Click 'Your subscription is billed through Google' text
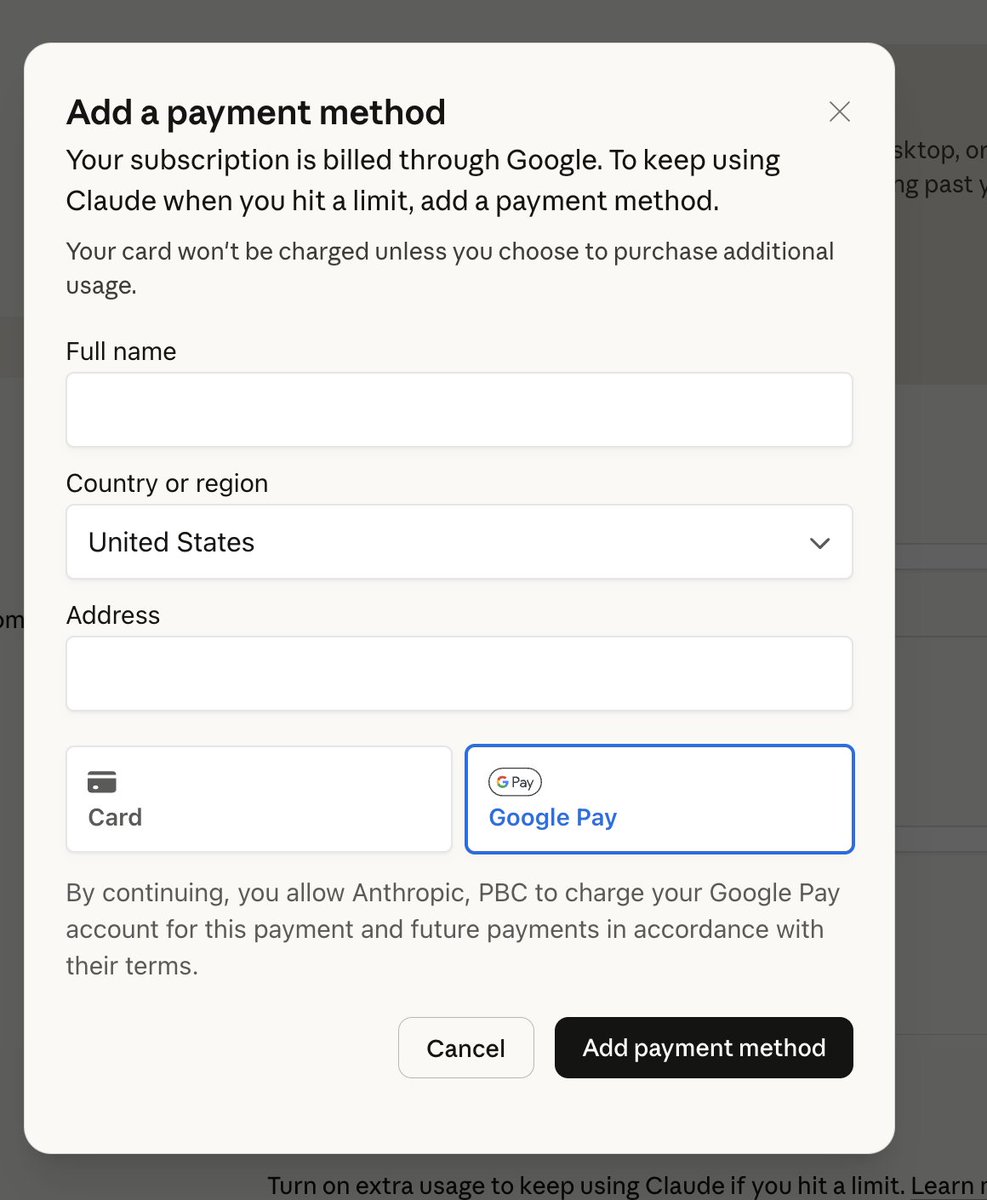This screenshot has height=1200, width=987. (x=423, y=181)
